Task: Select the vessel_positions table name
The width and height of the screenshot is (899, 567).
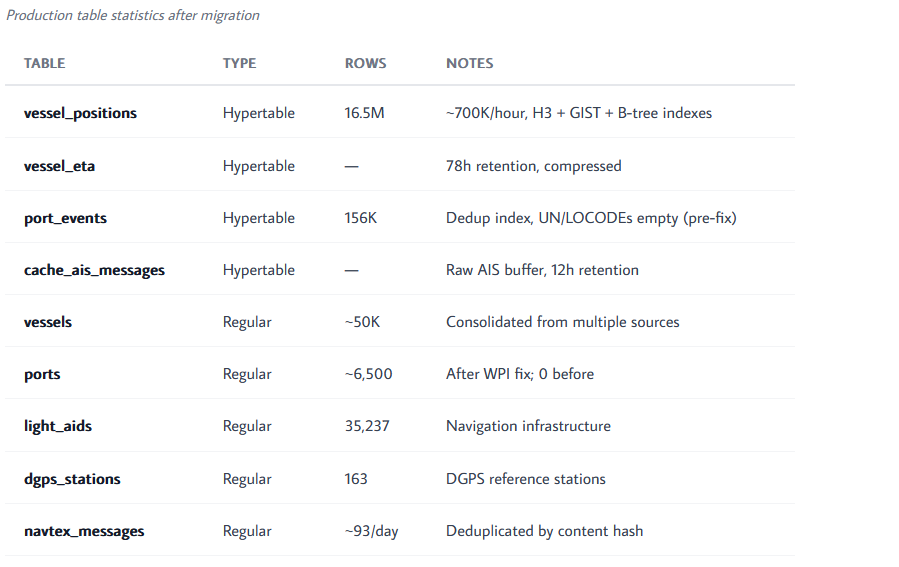Action: [x=80, y=113]
